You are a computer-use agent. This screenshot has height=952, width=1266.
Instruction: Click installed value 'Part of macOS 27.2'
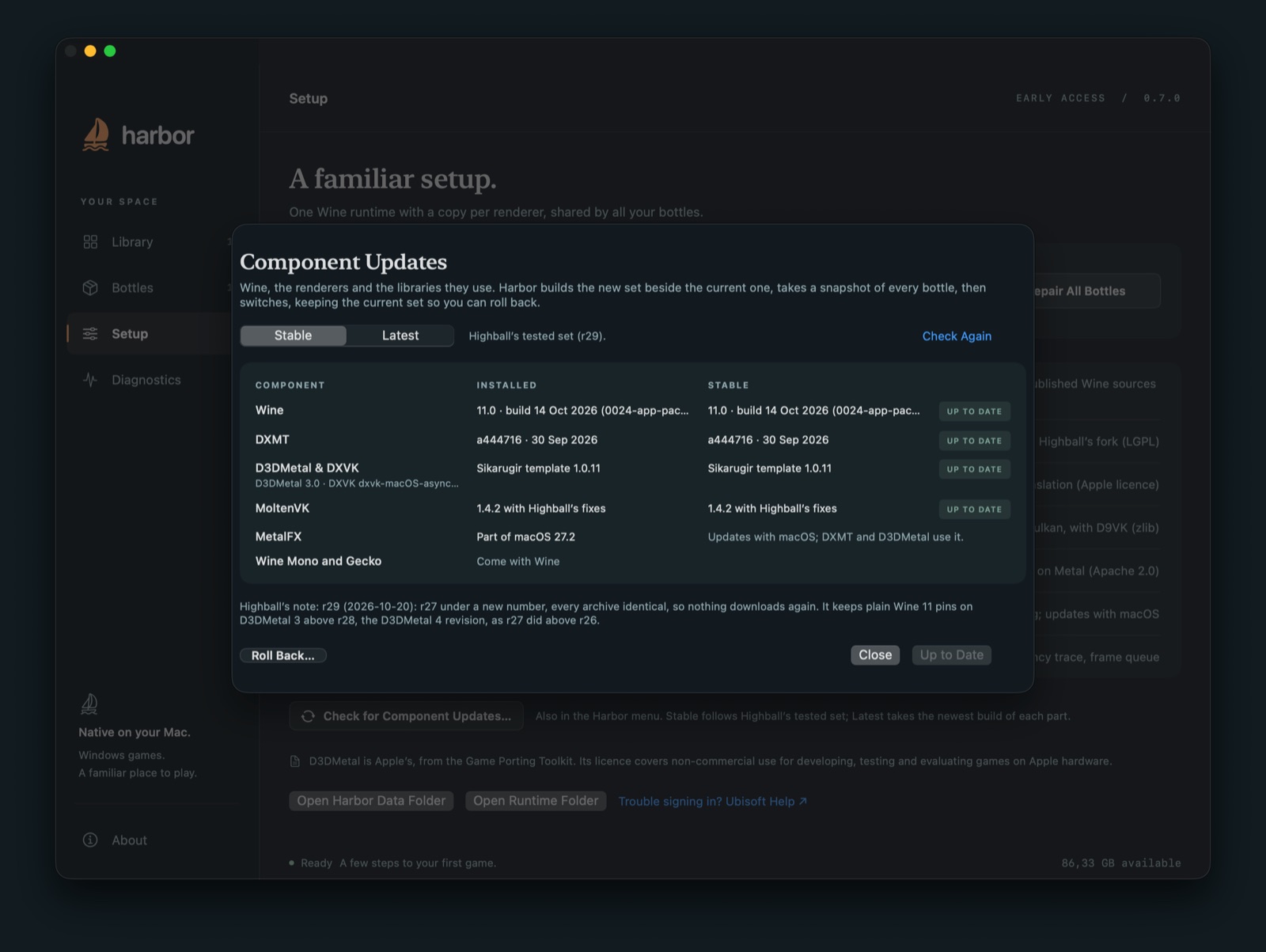pos(525,536)
